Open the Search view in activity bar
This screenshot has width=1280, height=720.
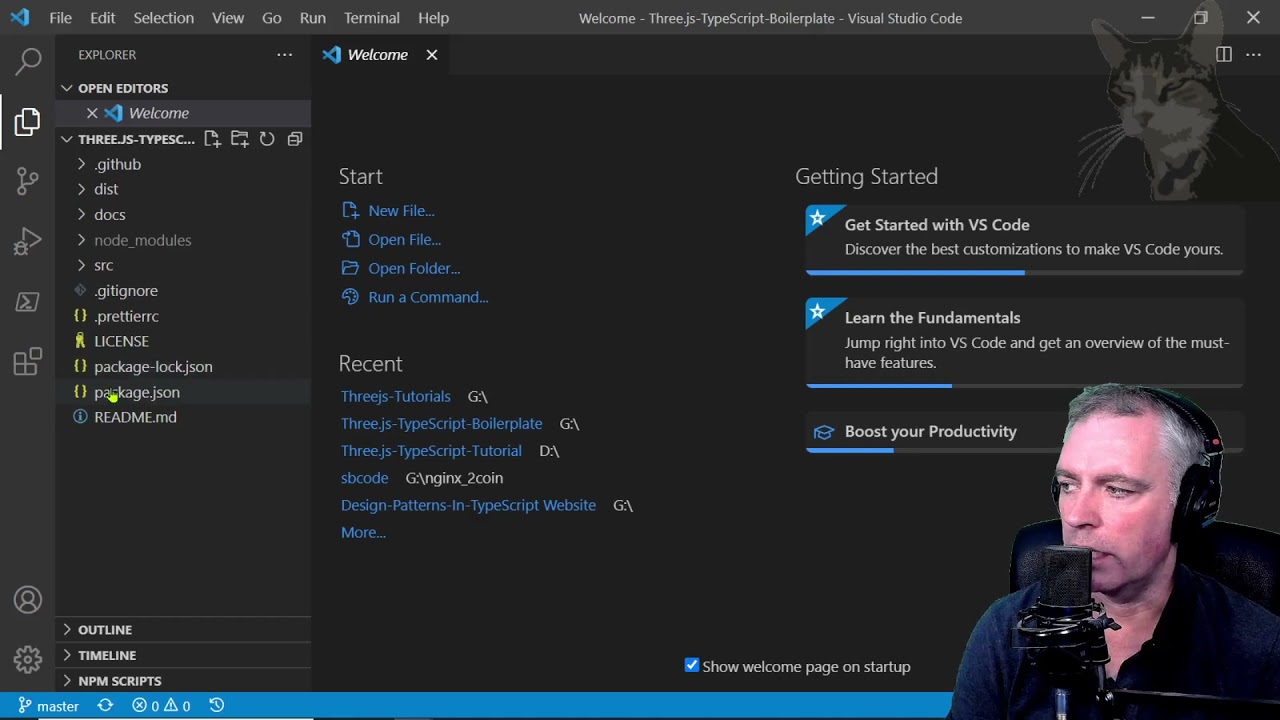pos(28,61)
